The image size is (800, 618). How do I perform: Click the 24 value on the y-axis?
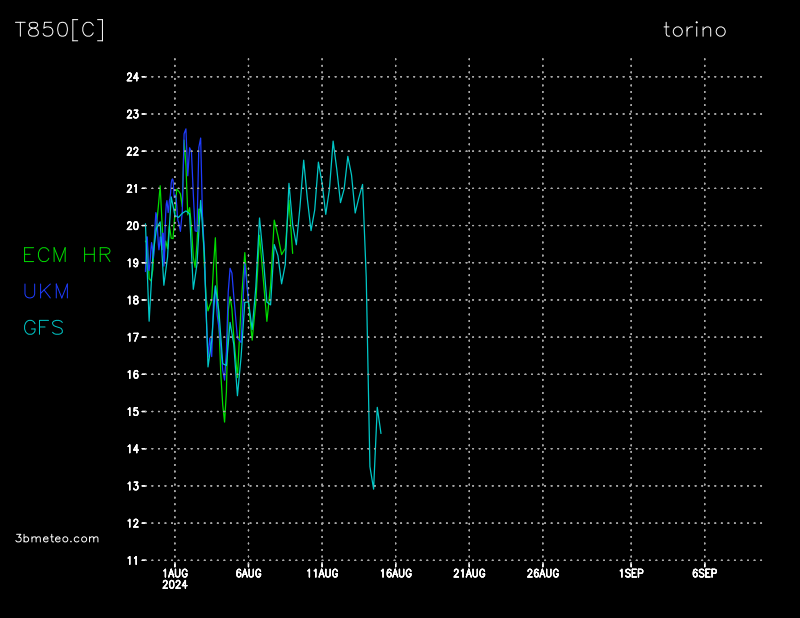(x=132, y=77)
